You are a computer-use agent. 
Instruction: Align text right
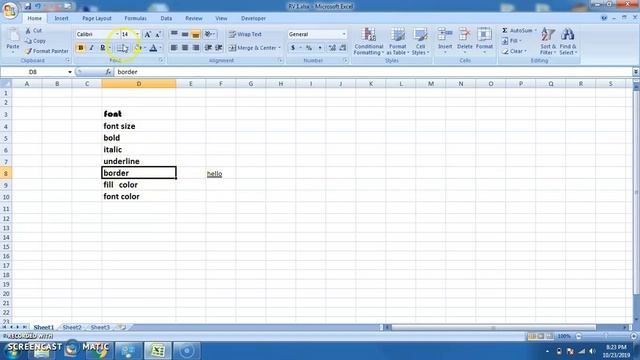click(x=196, y=48)
